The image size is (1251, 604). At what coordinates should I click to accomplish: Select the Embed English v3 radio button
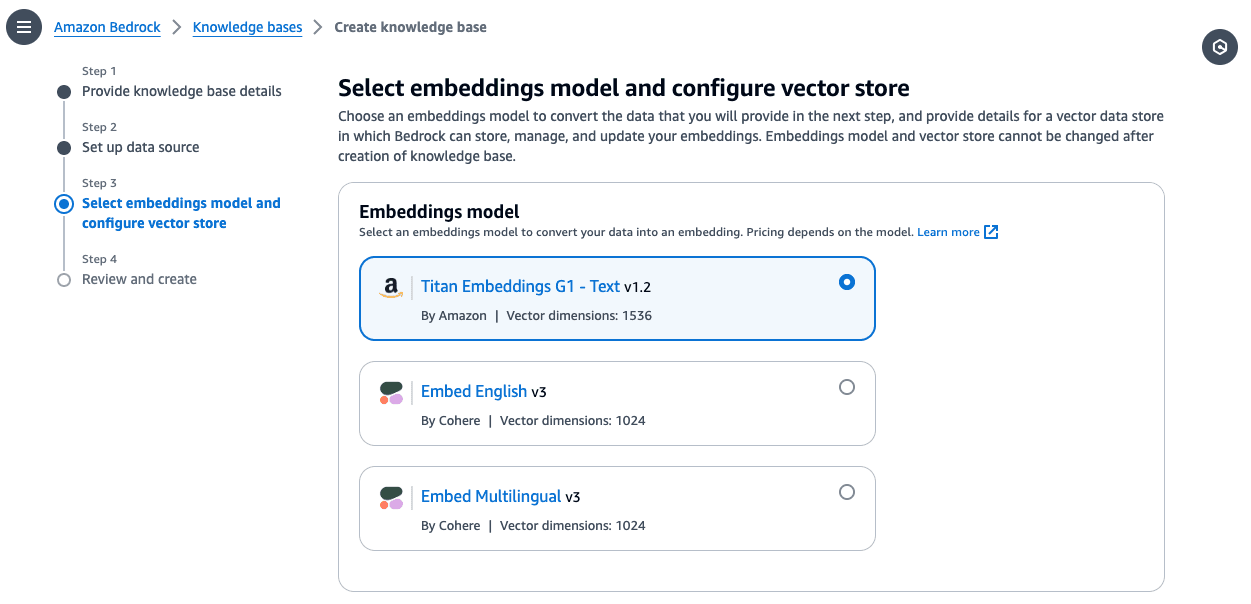tap(847, 387)
